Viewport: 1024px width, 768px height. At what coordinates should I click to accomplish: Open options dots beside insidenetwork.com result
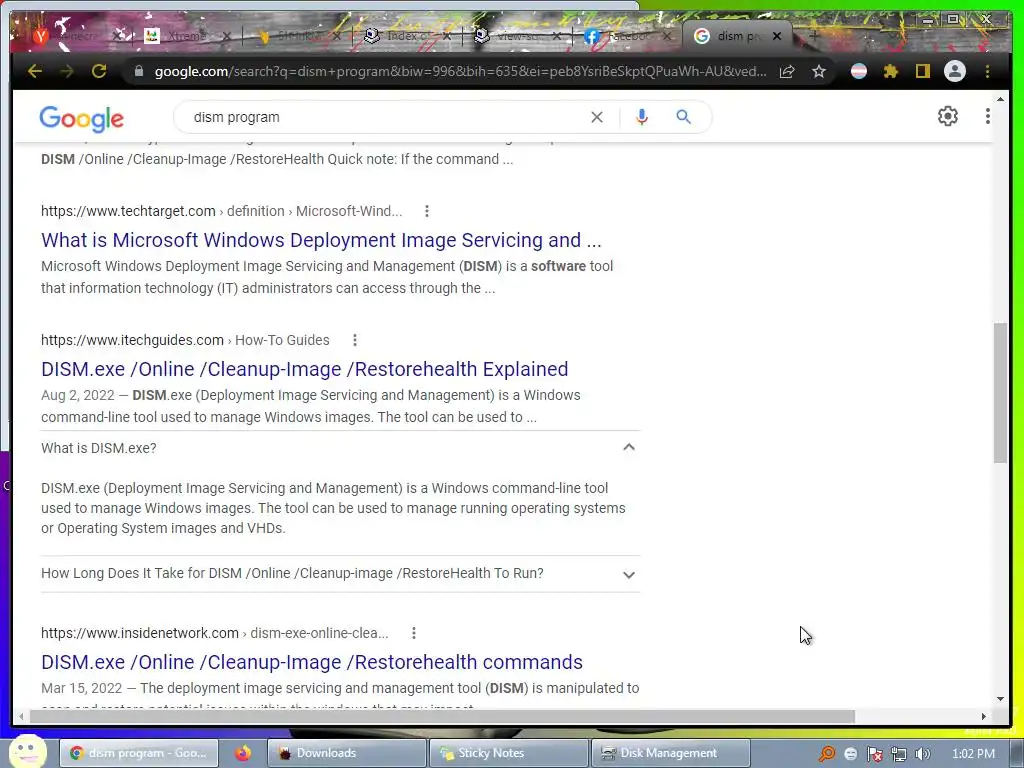tap(413, 633)
